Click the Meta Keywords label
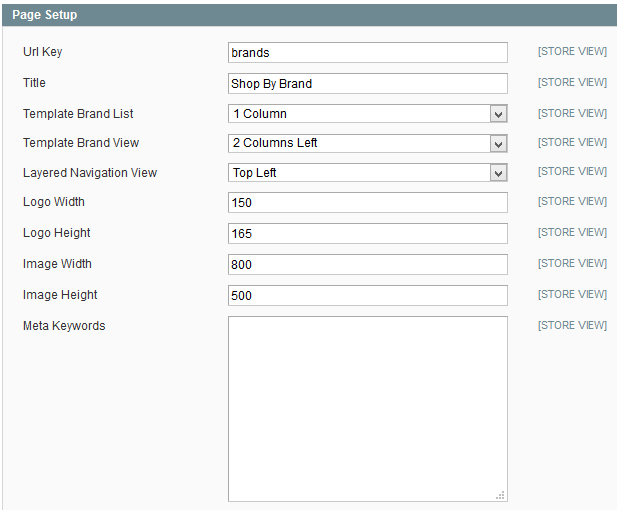Image resolution: width=617 pixels, height=510 pixels. [x=64, y=326]
